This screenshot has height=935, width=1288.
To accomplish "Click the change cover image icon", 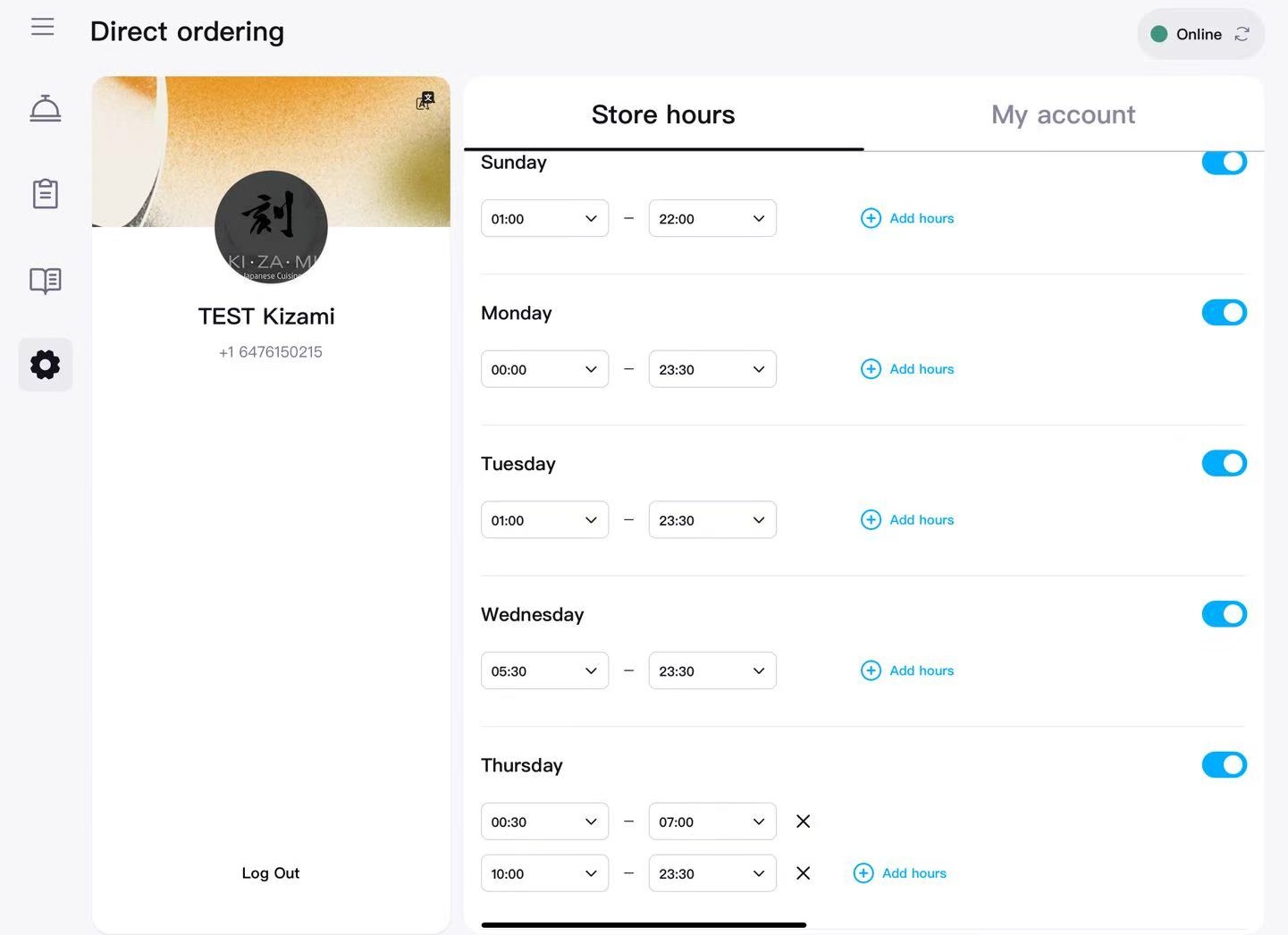I will click(425, 100).
